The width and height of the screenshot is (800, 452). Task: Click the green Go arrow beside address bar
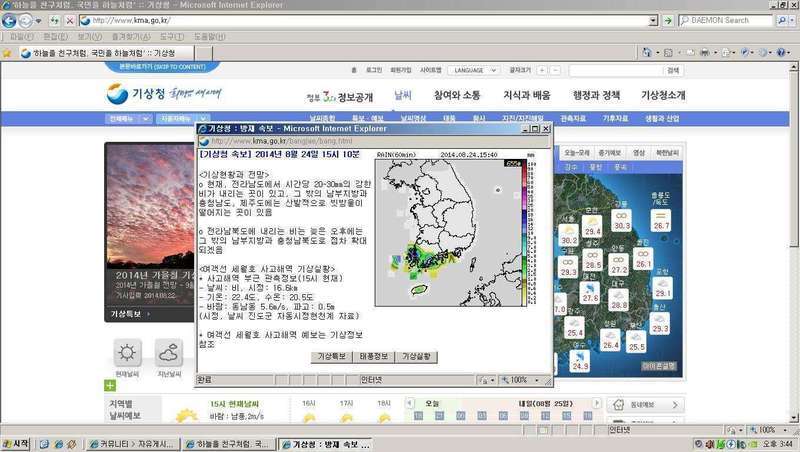668,20
